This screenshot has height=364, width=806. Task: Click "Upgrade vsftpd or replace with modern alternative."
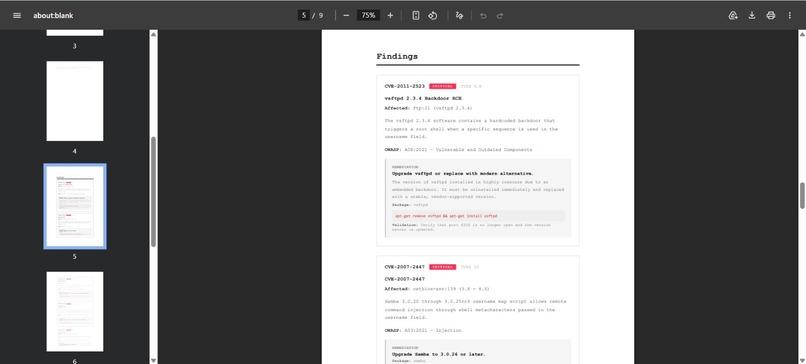coord(463,173)
